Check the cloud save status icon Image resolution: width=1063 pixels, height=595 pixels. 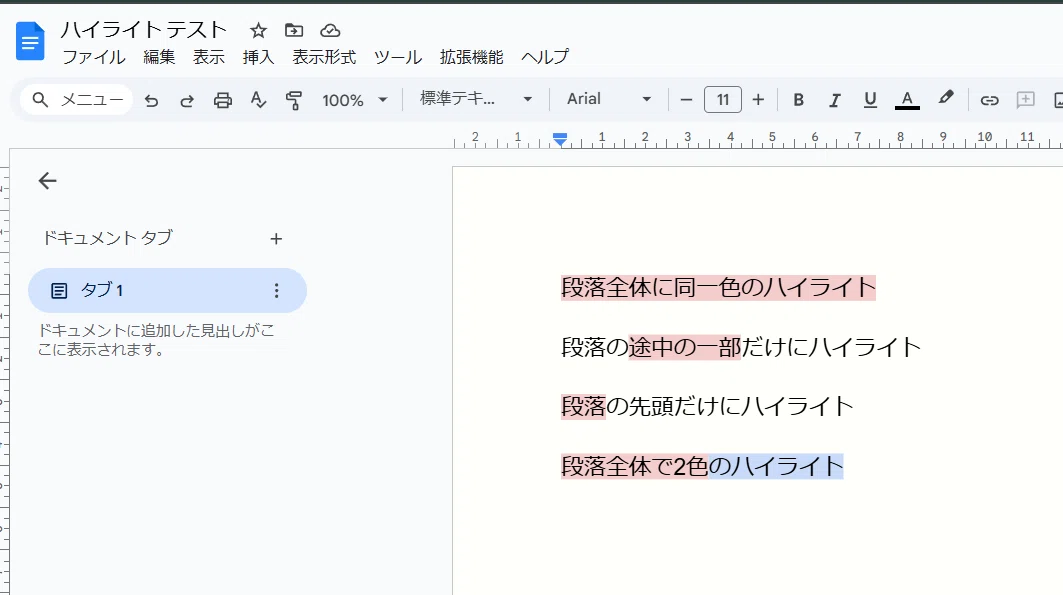click(330, 30)
